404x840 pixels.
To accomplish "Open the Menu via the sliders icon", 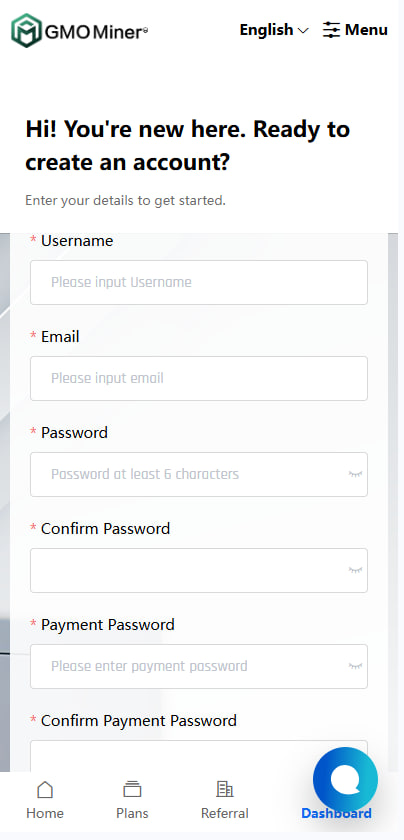I will pos(331,30).
